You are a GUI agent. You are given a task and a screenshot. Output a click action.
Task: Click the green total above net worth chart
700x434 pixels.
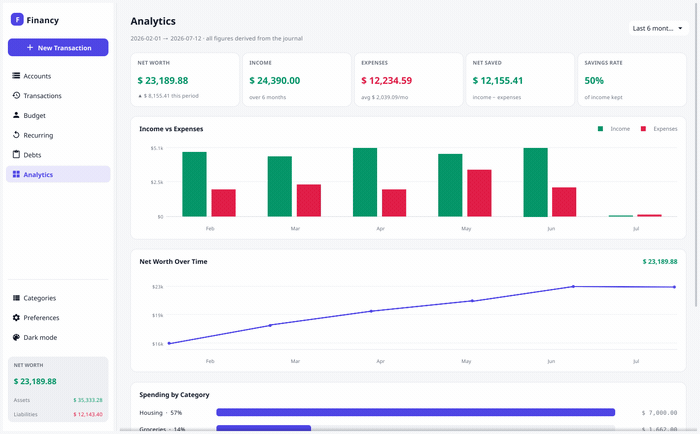[660, 262]
